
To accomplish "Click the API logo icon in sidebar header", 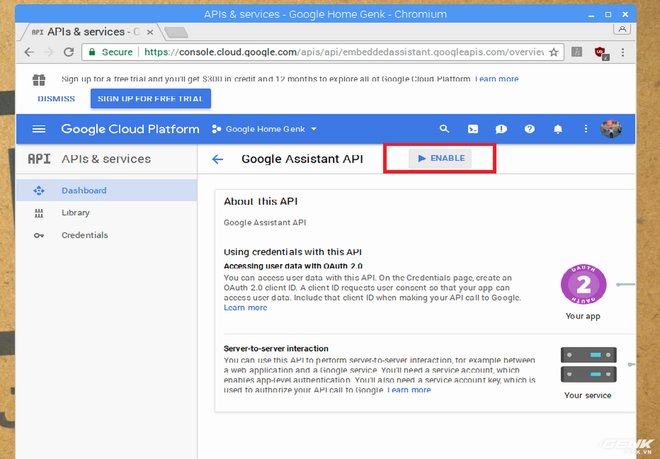I will pos(39,159).
